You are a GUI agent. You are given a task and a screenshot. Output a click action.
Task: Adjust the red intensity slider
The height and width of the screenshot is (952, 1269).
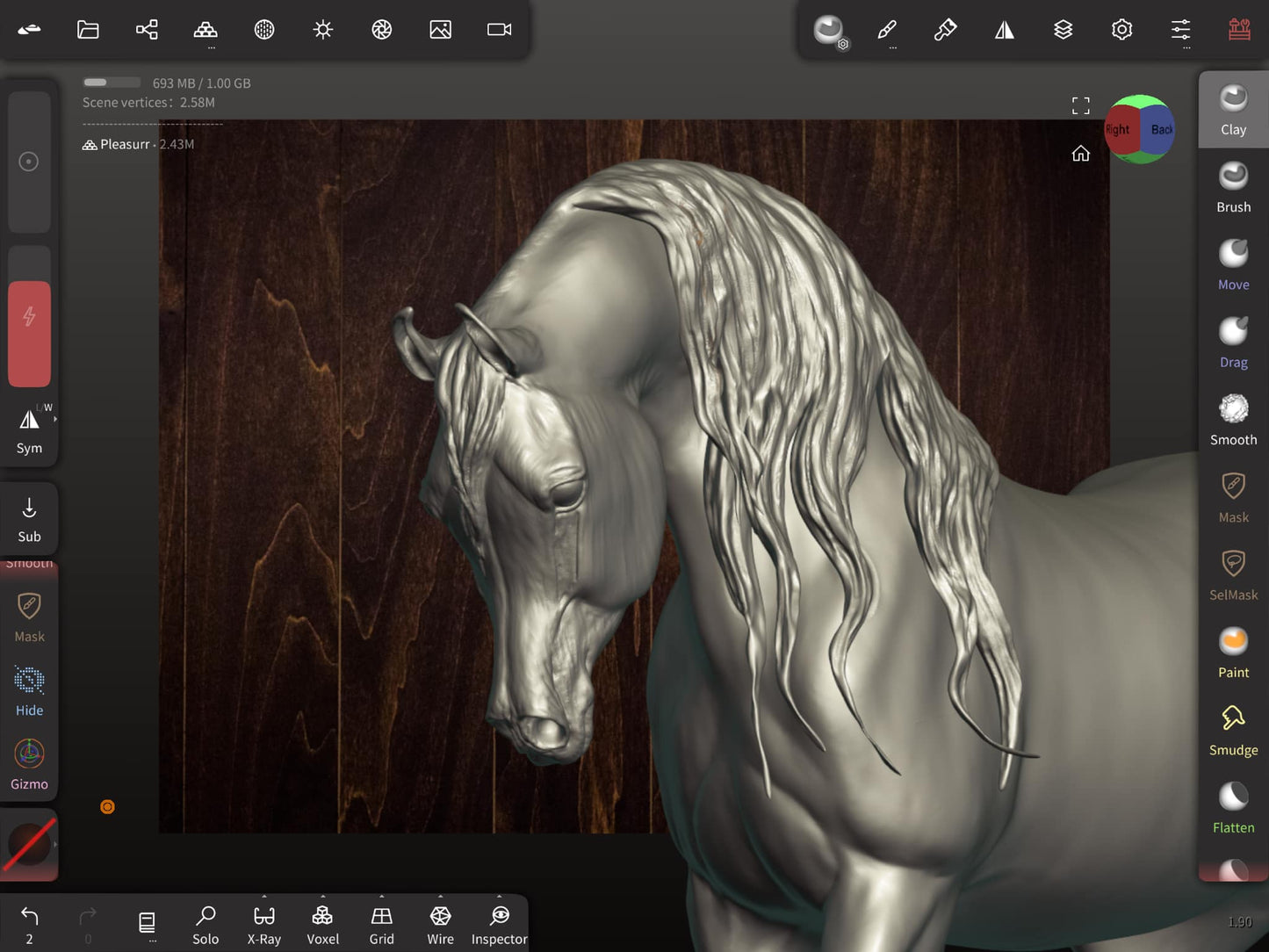[x=29, y=316]
